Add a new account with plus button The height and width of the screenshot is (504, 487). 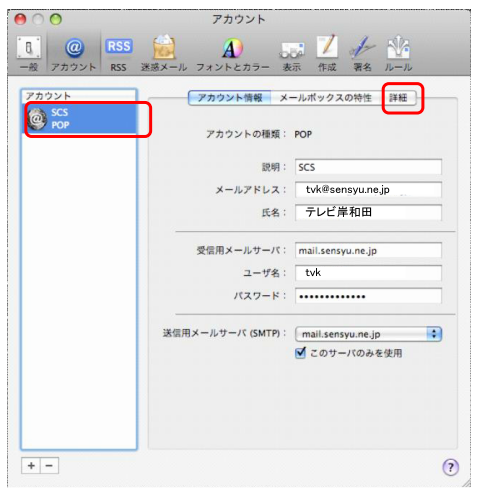(31, 465)
